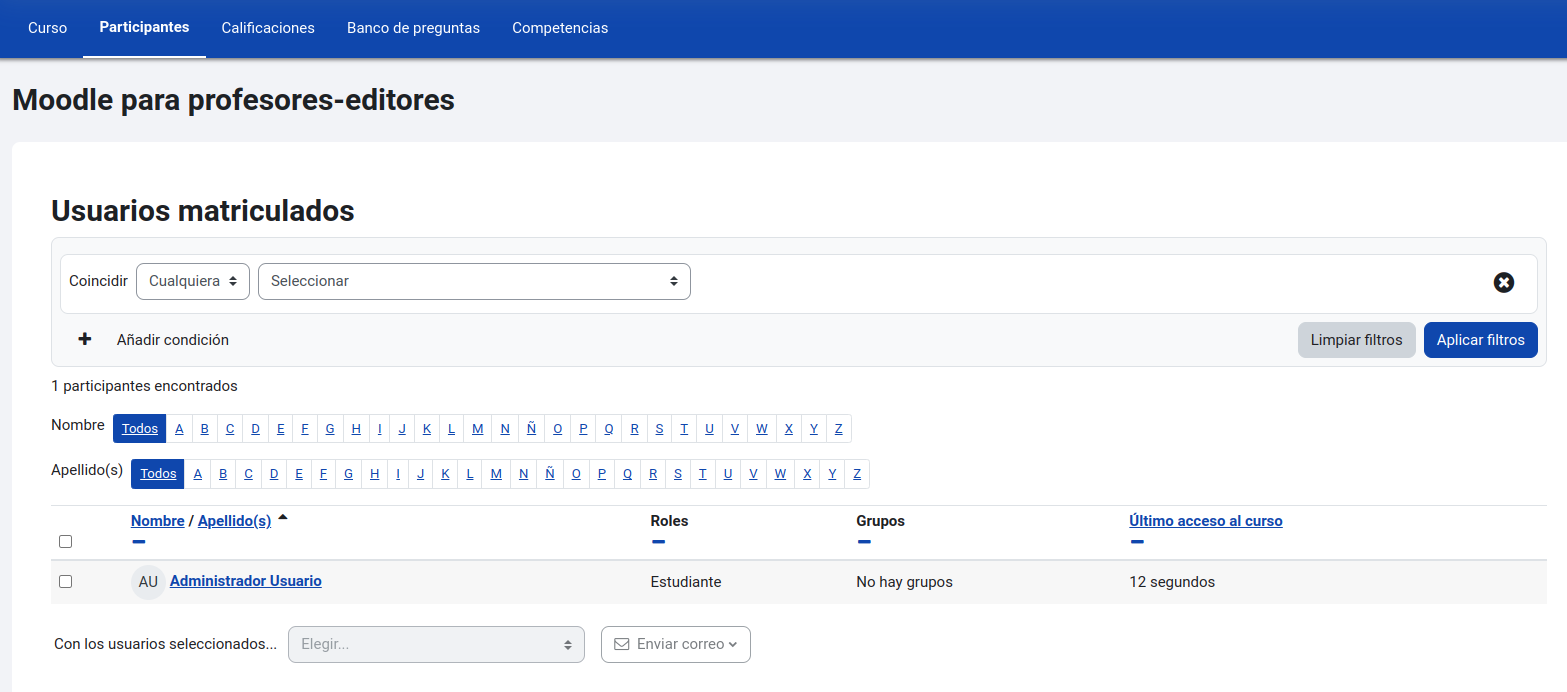Select the checkbox for Administrador Usuario
The image size is (1567, 692).
click(x=65, y=581)
